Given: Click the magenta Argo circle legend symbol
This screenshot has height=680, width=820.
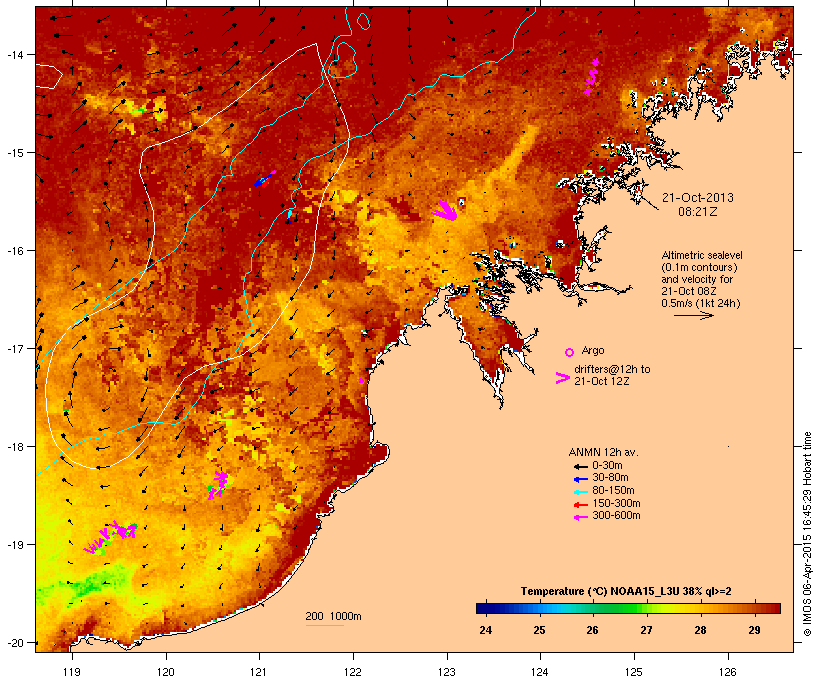Looking at the screenshot, I should click(570, 353).
